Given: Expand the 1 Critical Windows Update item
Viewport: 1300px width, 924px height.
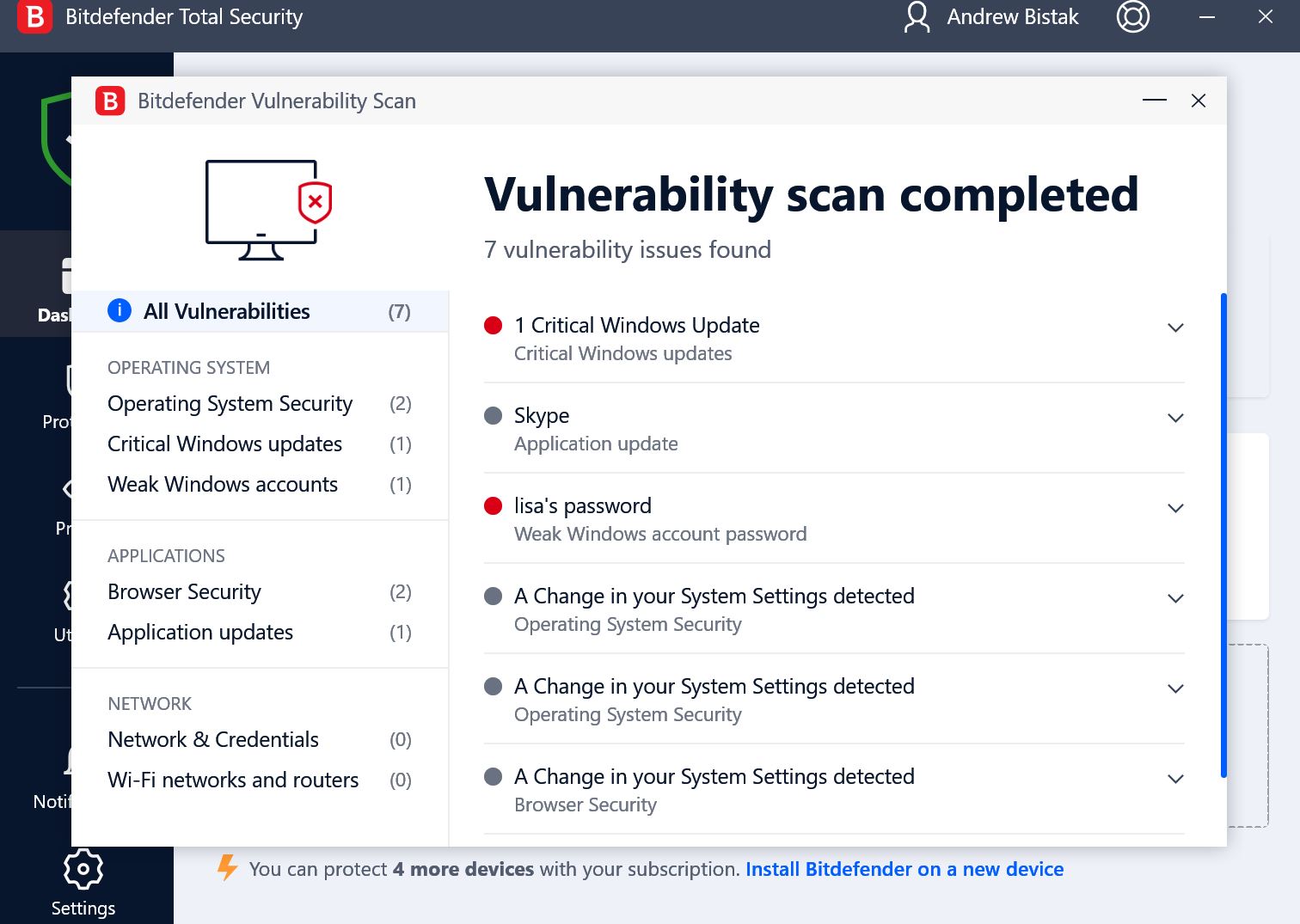Looking at the screenshot, I should [1175, 327].
